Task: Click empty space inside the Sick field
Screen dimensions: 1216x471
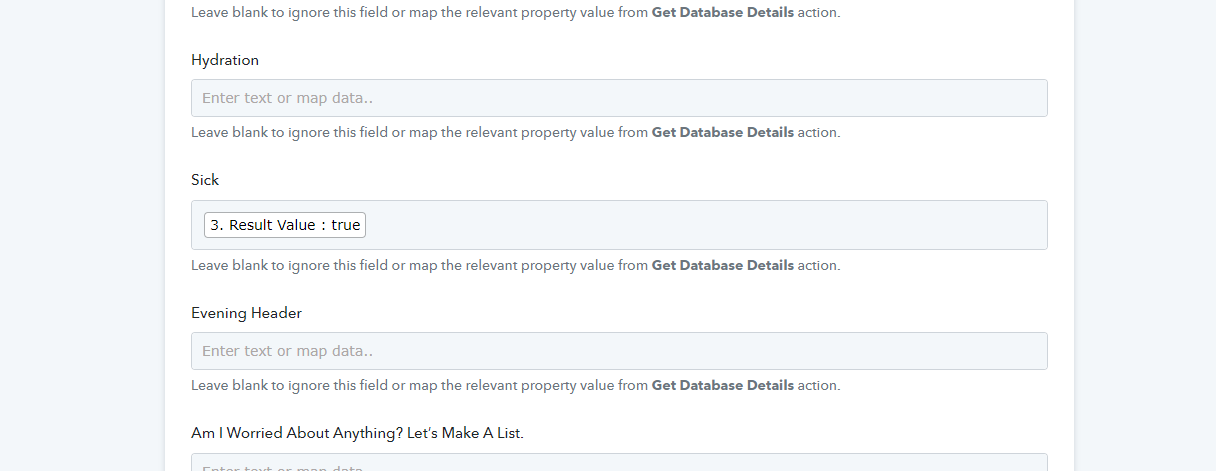Action: point(700,225)
